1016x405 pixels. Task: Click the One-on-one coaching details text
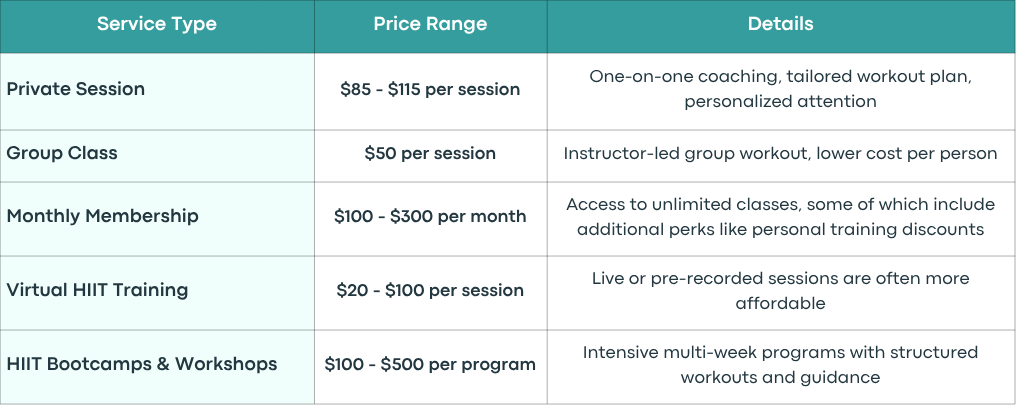(x=780, y=89)
